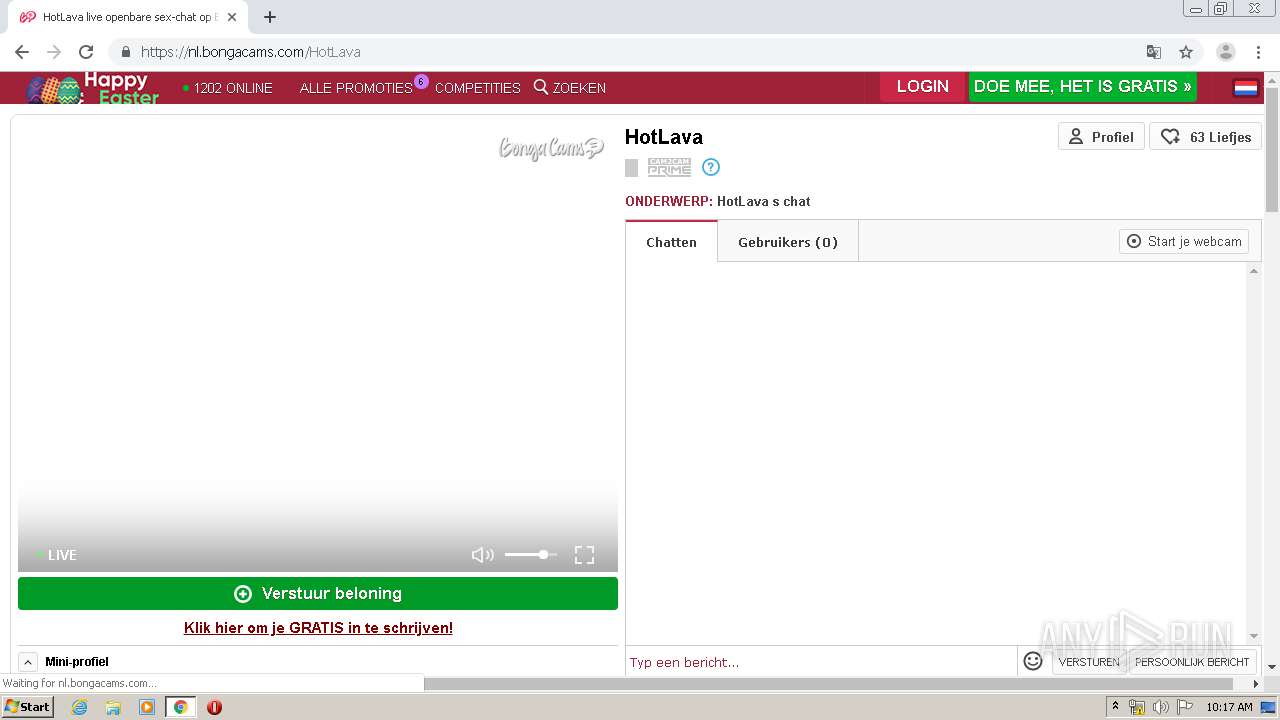
Task: Open the 1202 ONLINE list
Action: [228, 88]
